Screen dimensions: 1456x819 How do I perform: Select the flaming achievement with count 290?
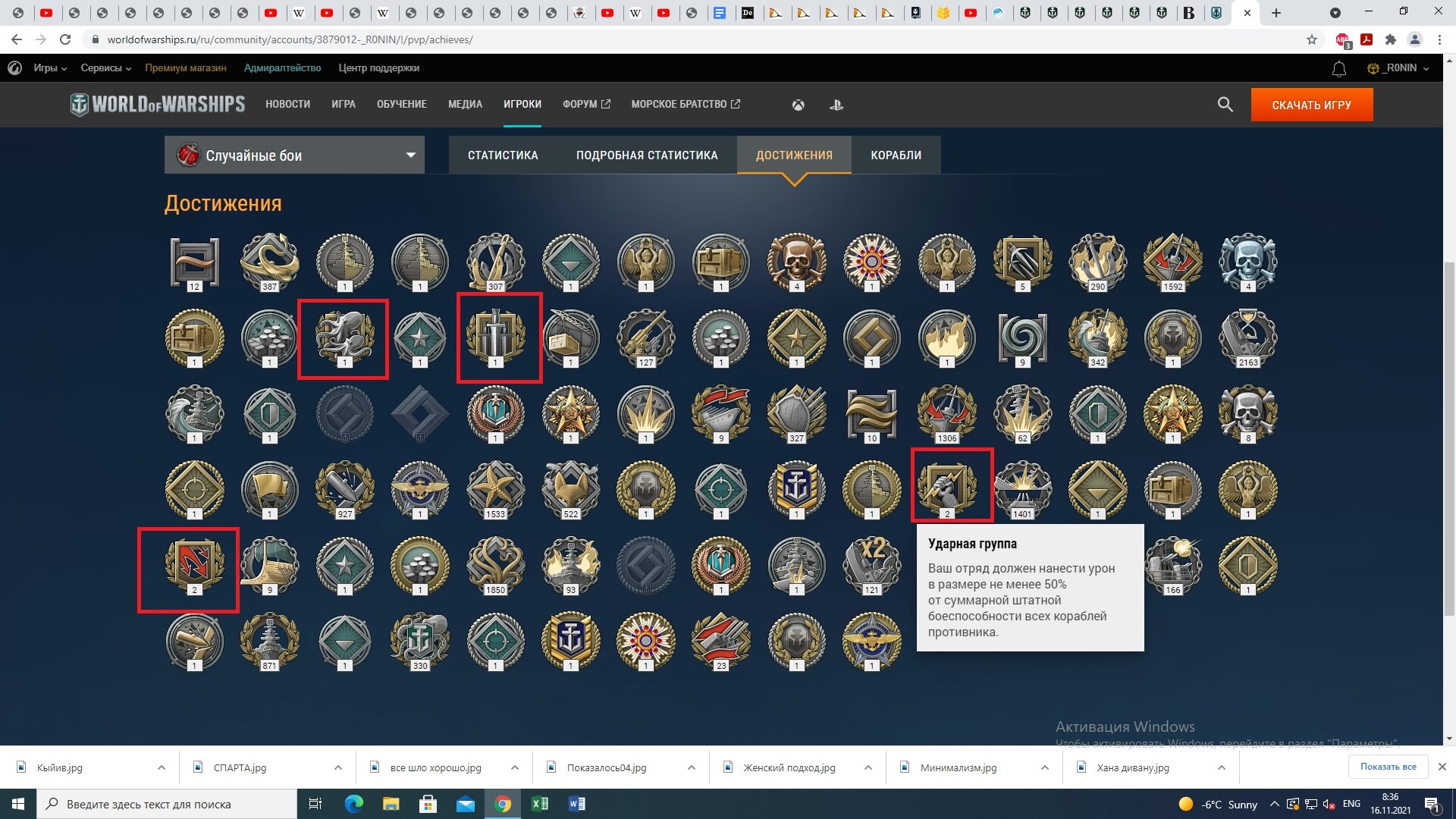1097,262
